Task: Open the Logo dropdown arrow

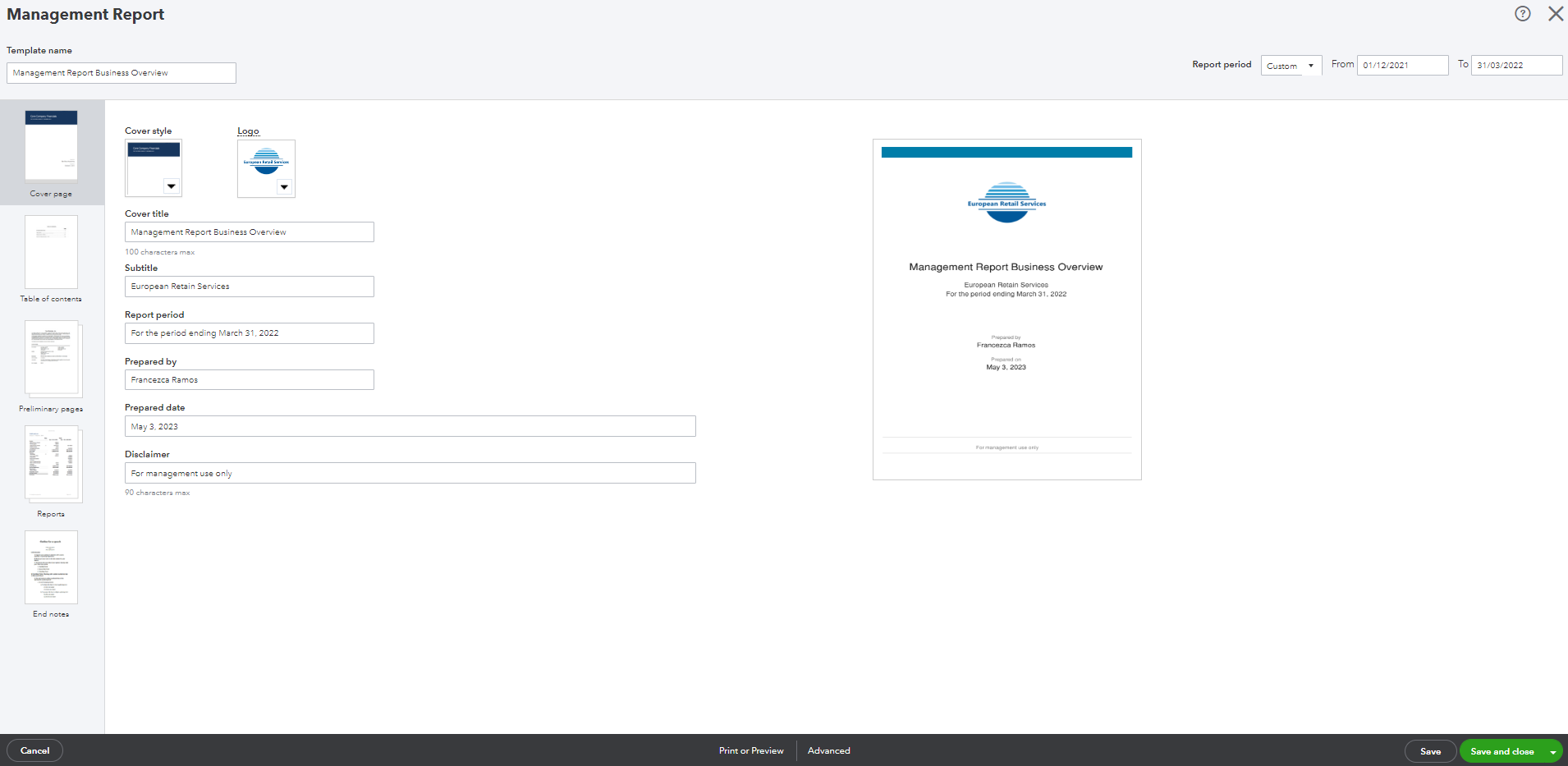Action: [284, 187]
